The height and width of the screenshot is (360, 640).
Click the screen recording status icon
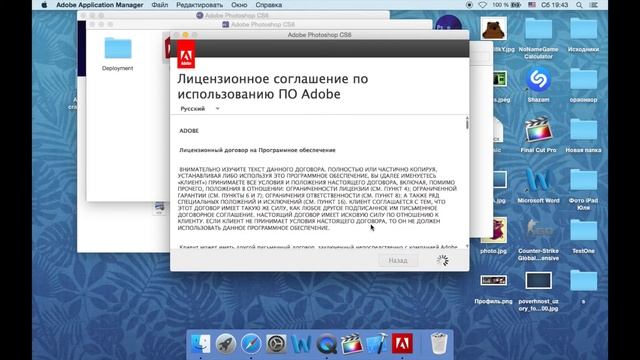point(469,5)
